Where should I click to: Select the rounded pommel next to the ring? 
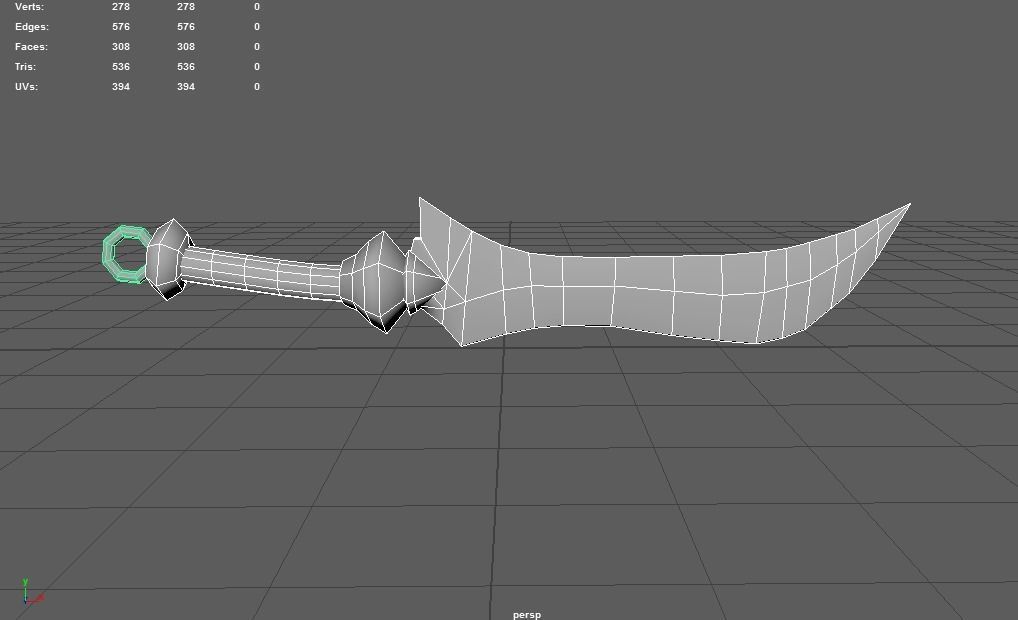(168, 258)
